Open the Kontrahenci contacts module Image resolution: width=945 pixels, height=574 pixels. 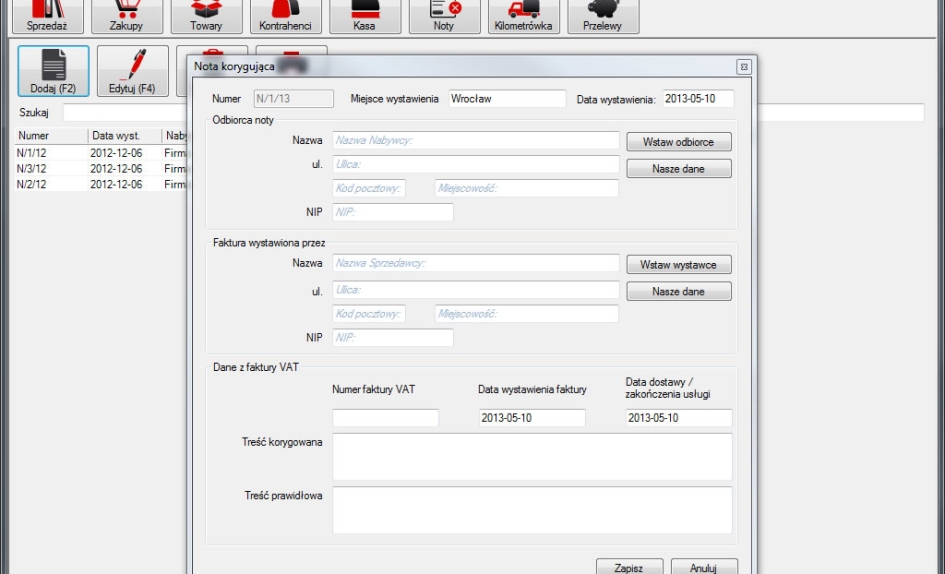[x=285, y=15]
